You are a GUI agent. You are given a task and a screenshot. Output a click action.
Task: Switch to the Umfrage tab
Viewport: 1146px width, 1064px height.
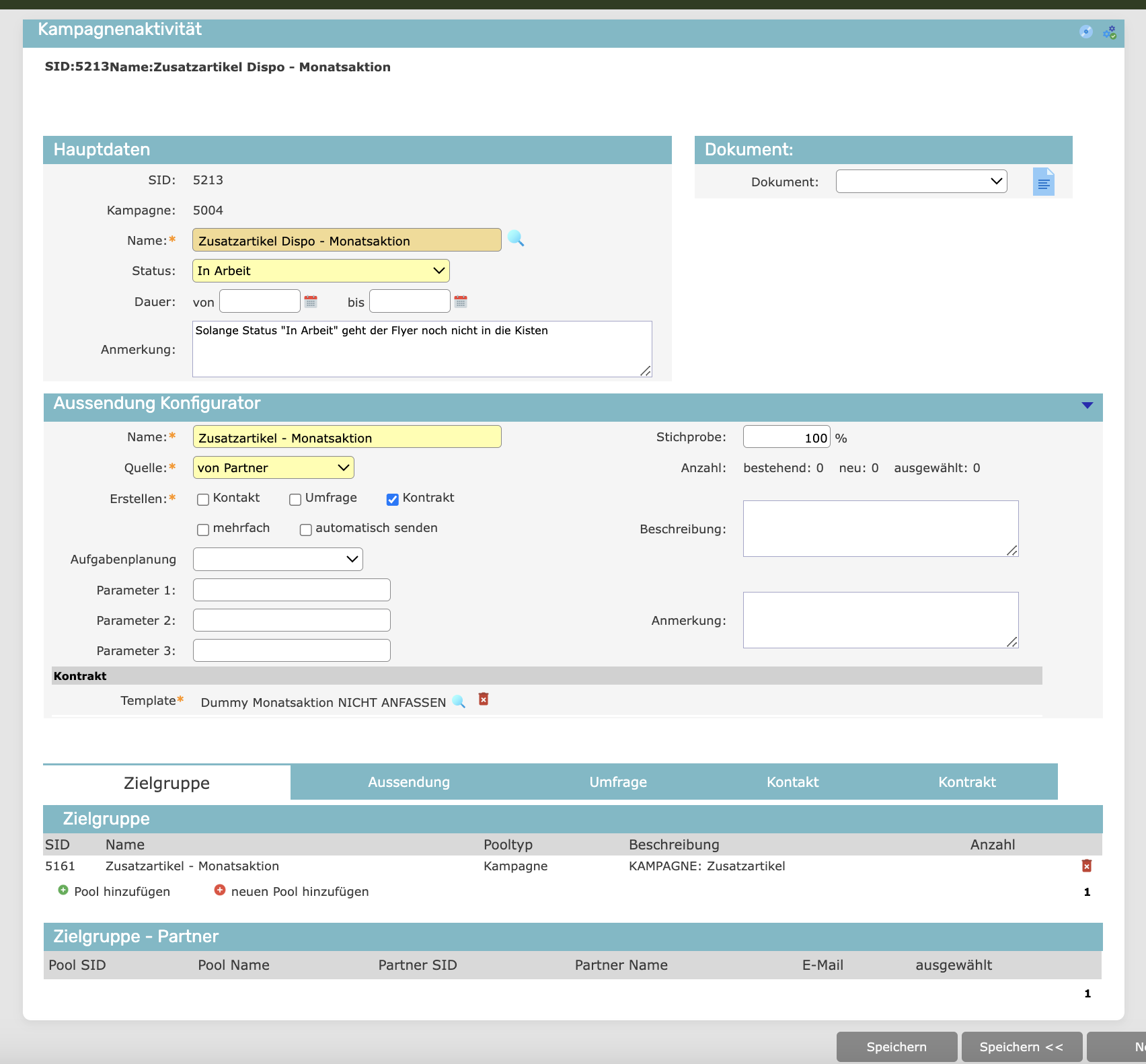tap(618, 782)
